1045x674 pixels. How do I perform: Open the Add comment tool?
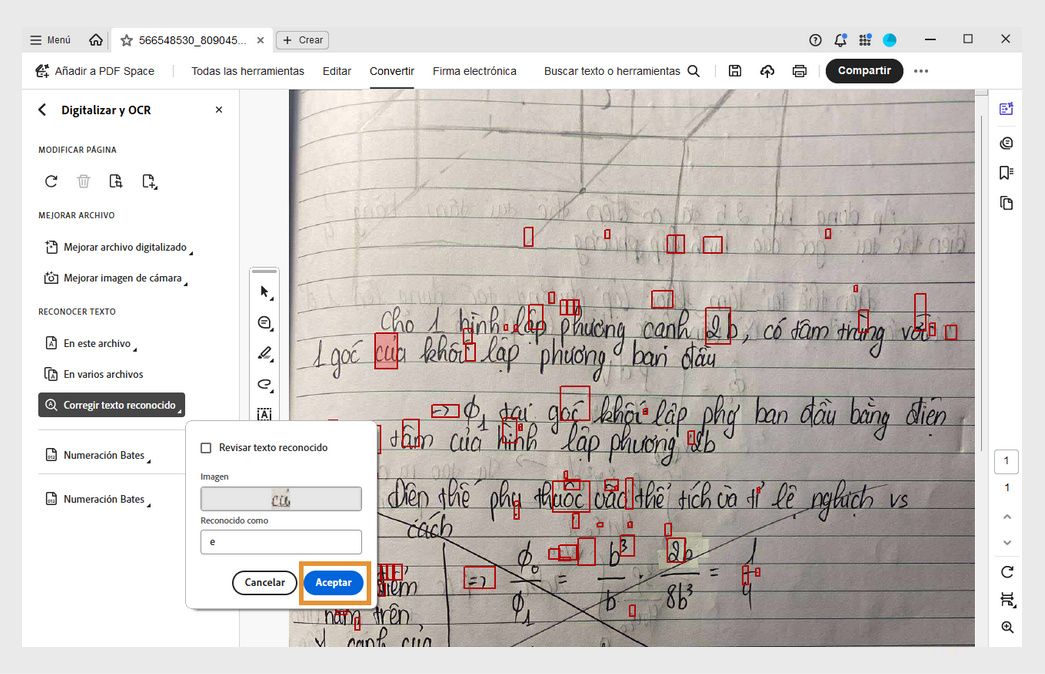[264, 323]
